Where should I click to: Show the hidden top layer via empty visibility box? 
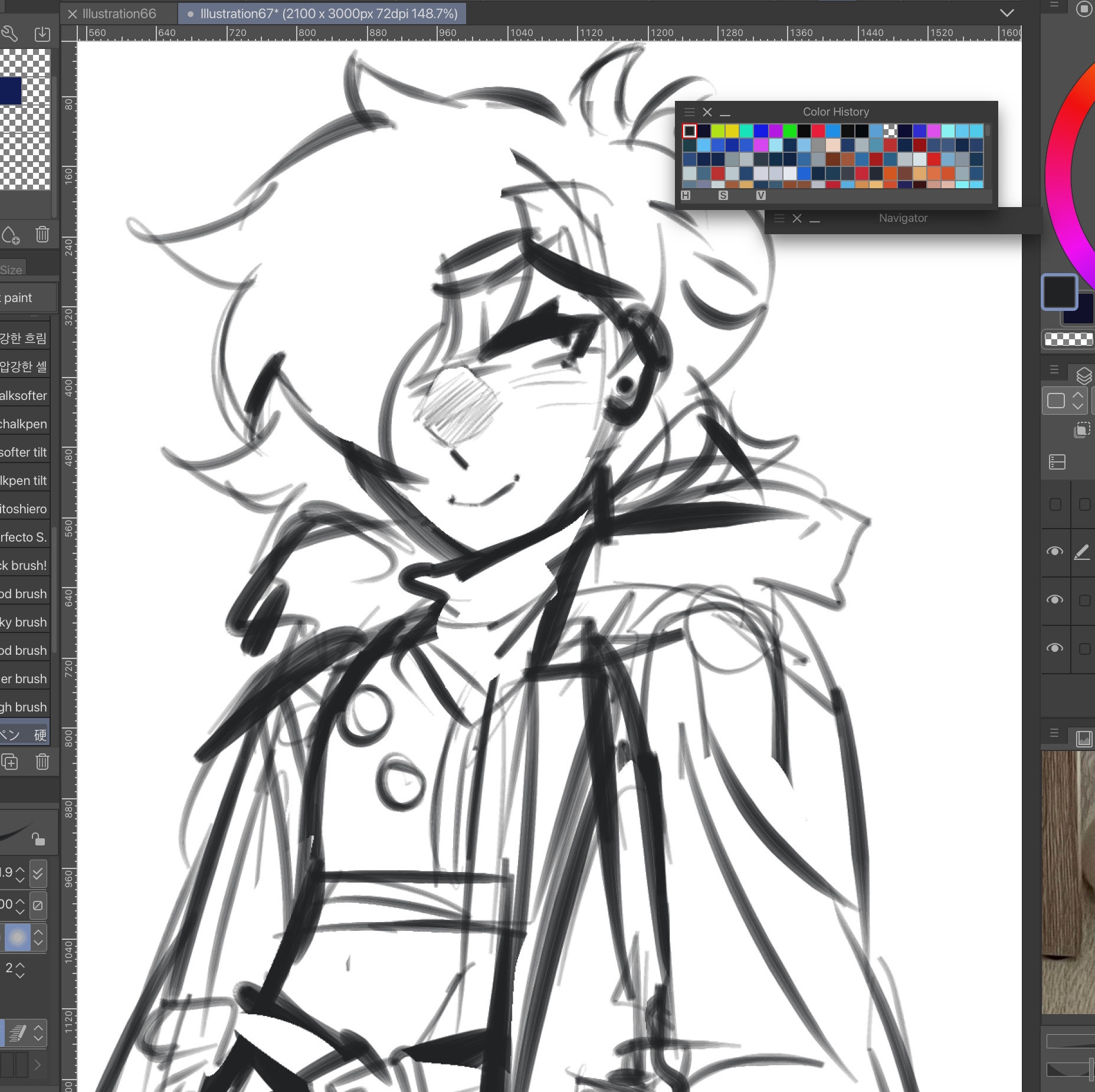[x=1055, y=504]
